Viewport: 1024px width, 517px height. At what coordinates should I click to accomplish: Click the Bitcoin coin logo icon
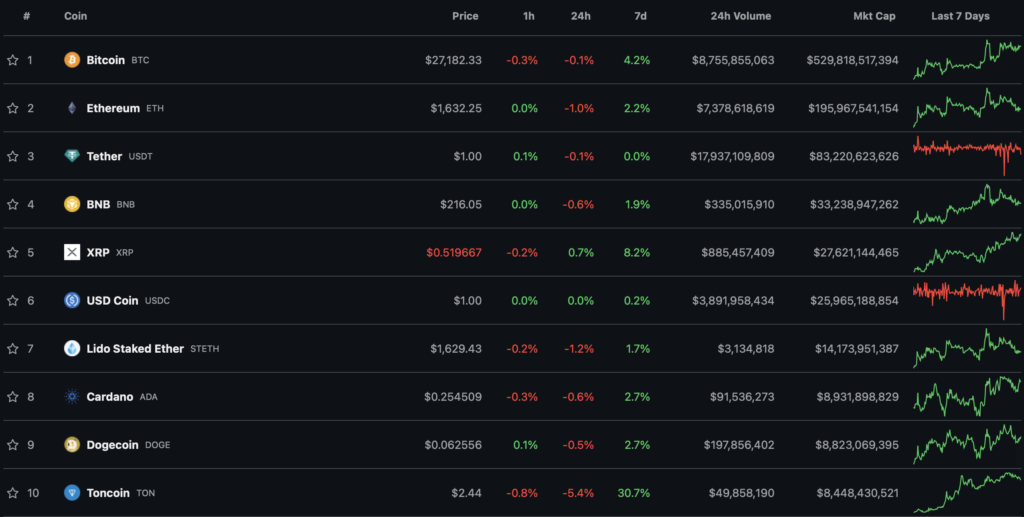[72, 60]
